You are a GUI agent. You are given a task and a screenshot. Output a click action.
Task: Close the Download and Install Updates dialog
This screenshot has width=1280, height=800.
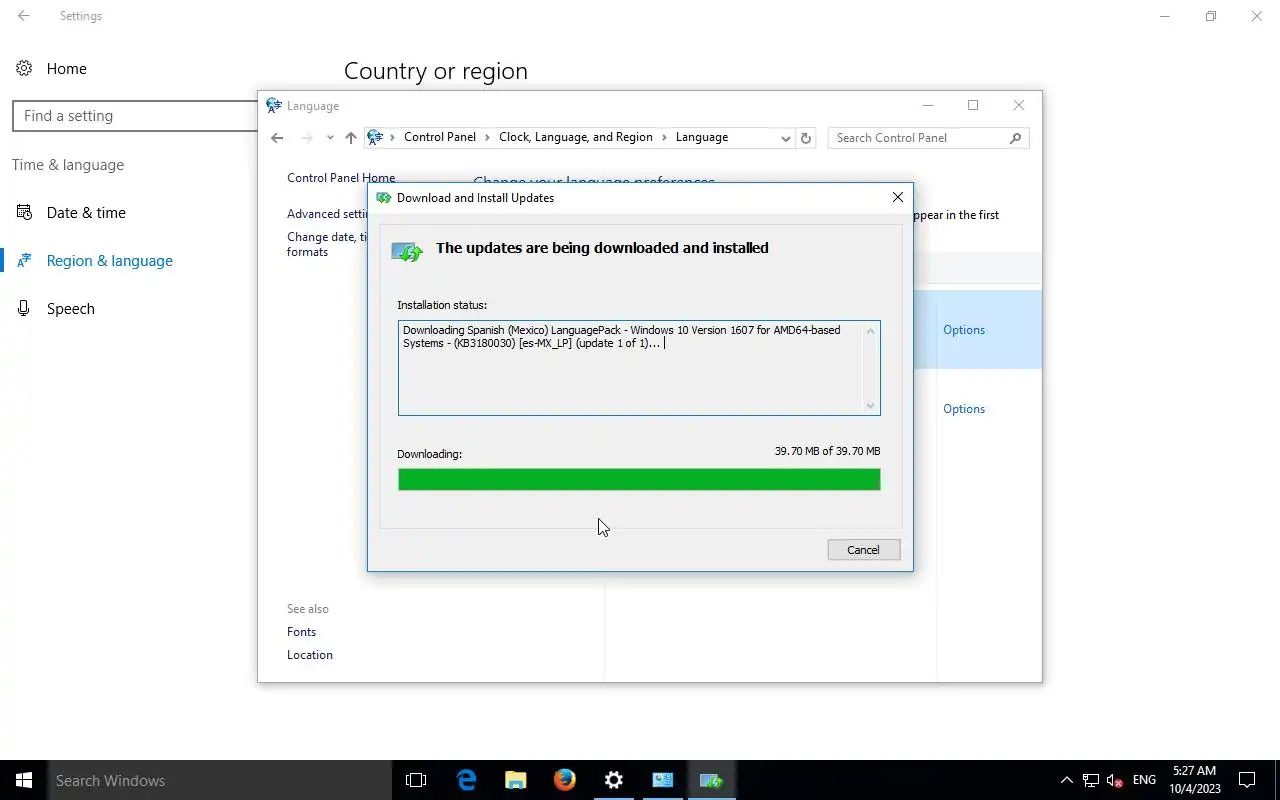point(898,197)
